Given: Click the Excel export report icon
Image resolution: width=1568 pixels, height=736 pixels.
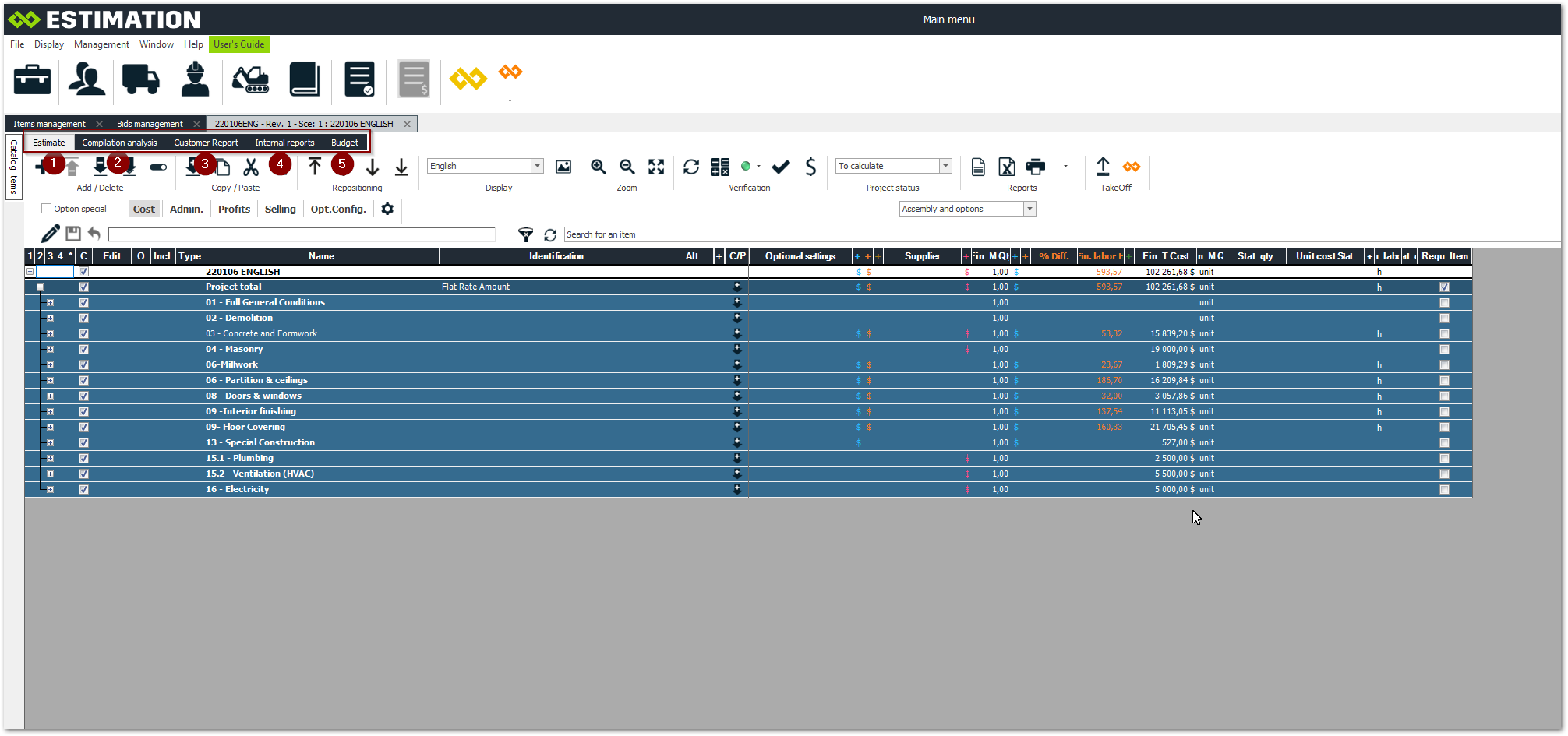Looking at the screenshot, I should 1007,167.
